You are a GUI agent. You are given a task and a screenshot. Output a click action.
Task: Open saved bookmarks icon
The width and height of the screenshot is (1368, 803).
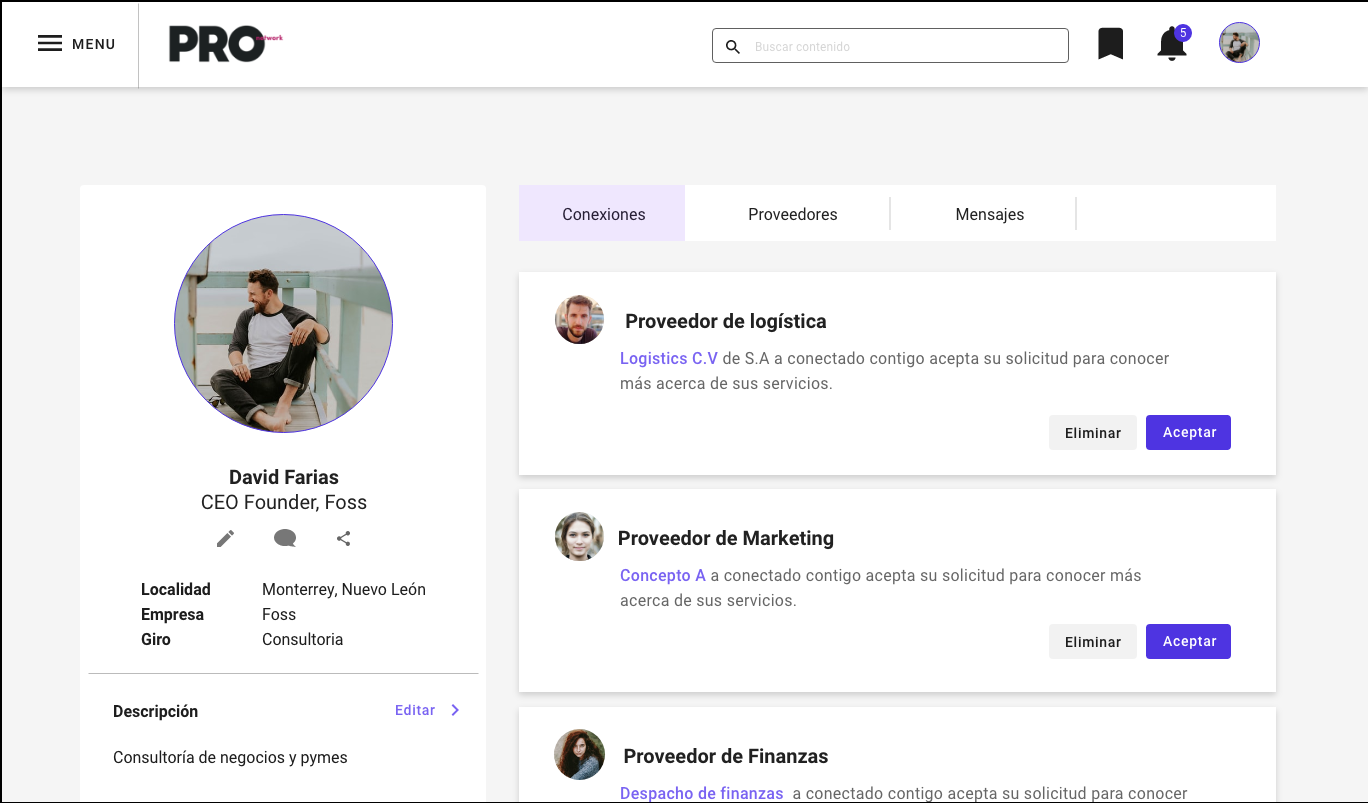[1110, 44]
